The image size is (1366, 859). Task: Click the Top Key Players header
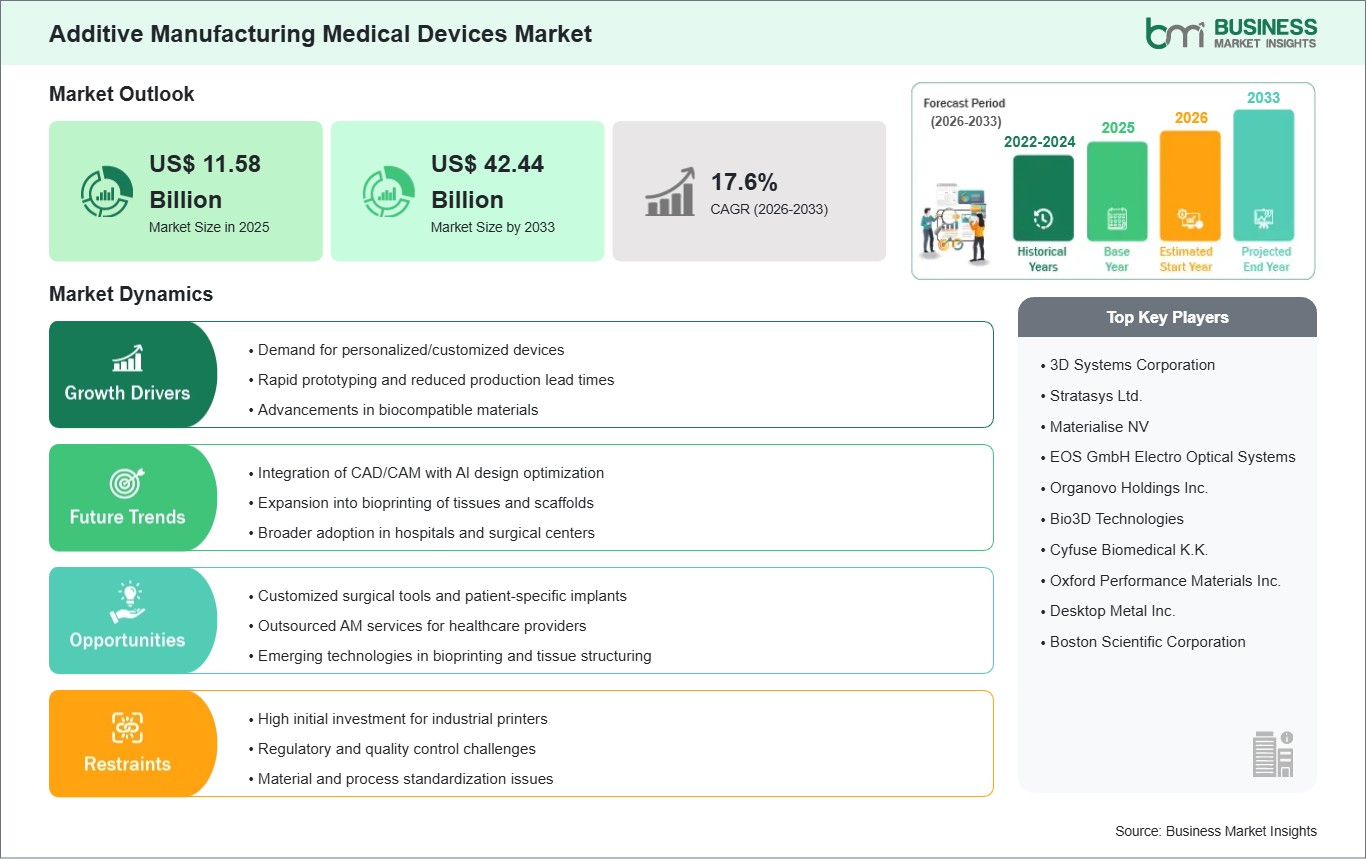(x=1167, y=317)
